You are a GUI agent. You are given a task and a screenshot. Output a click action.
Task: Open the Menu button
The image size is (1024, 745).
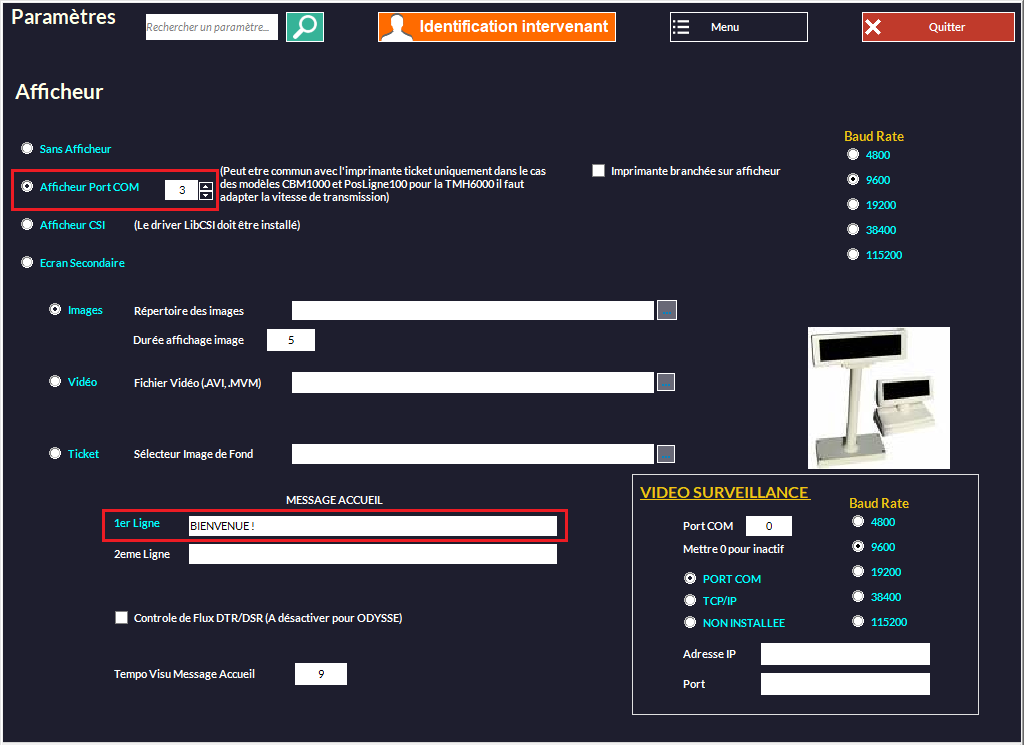point(738,27)
